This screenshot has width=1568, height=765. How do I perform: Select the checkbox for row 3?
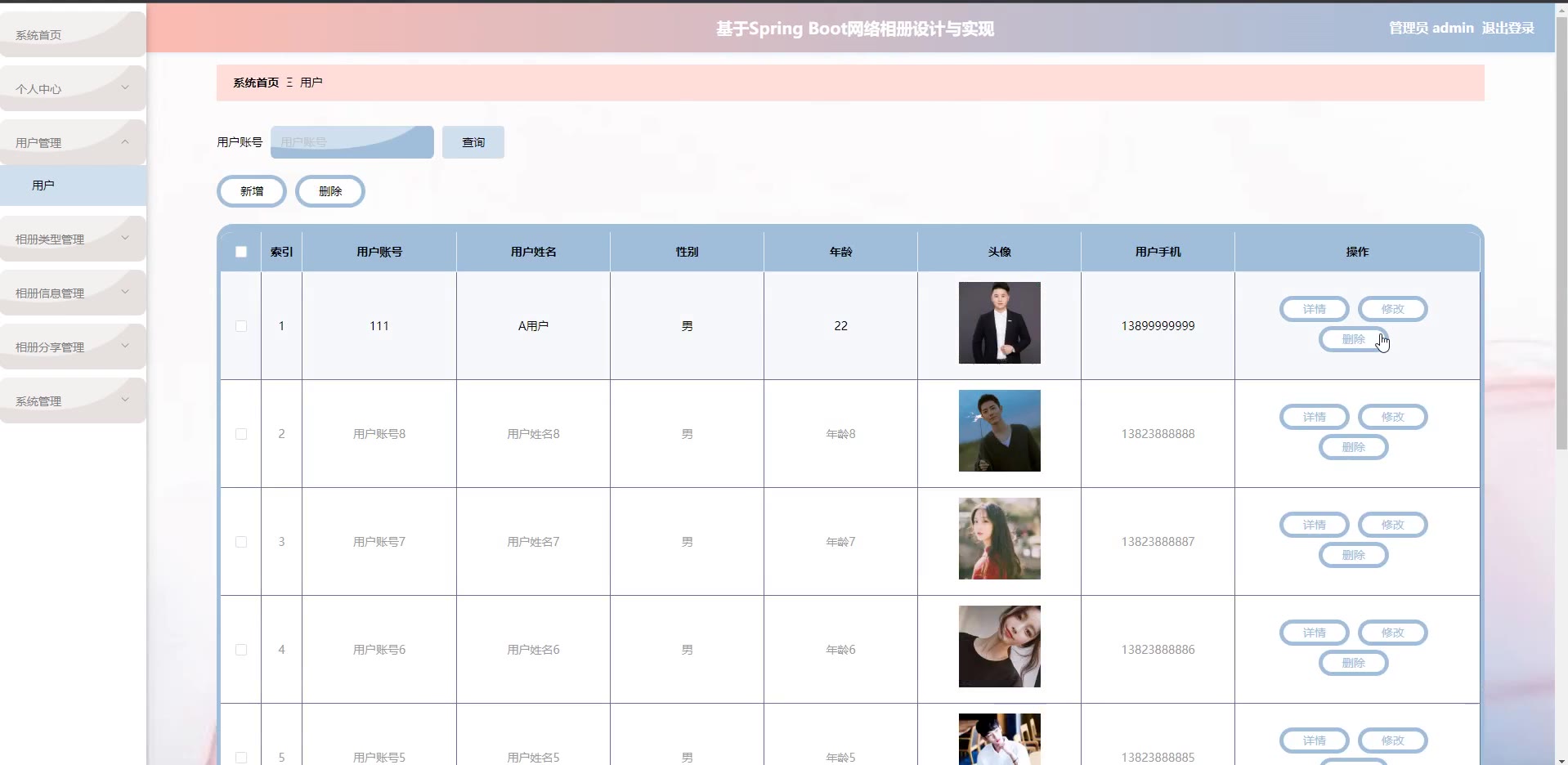tap(241, 542)
